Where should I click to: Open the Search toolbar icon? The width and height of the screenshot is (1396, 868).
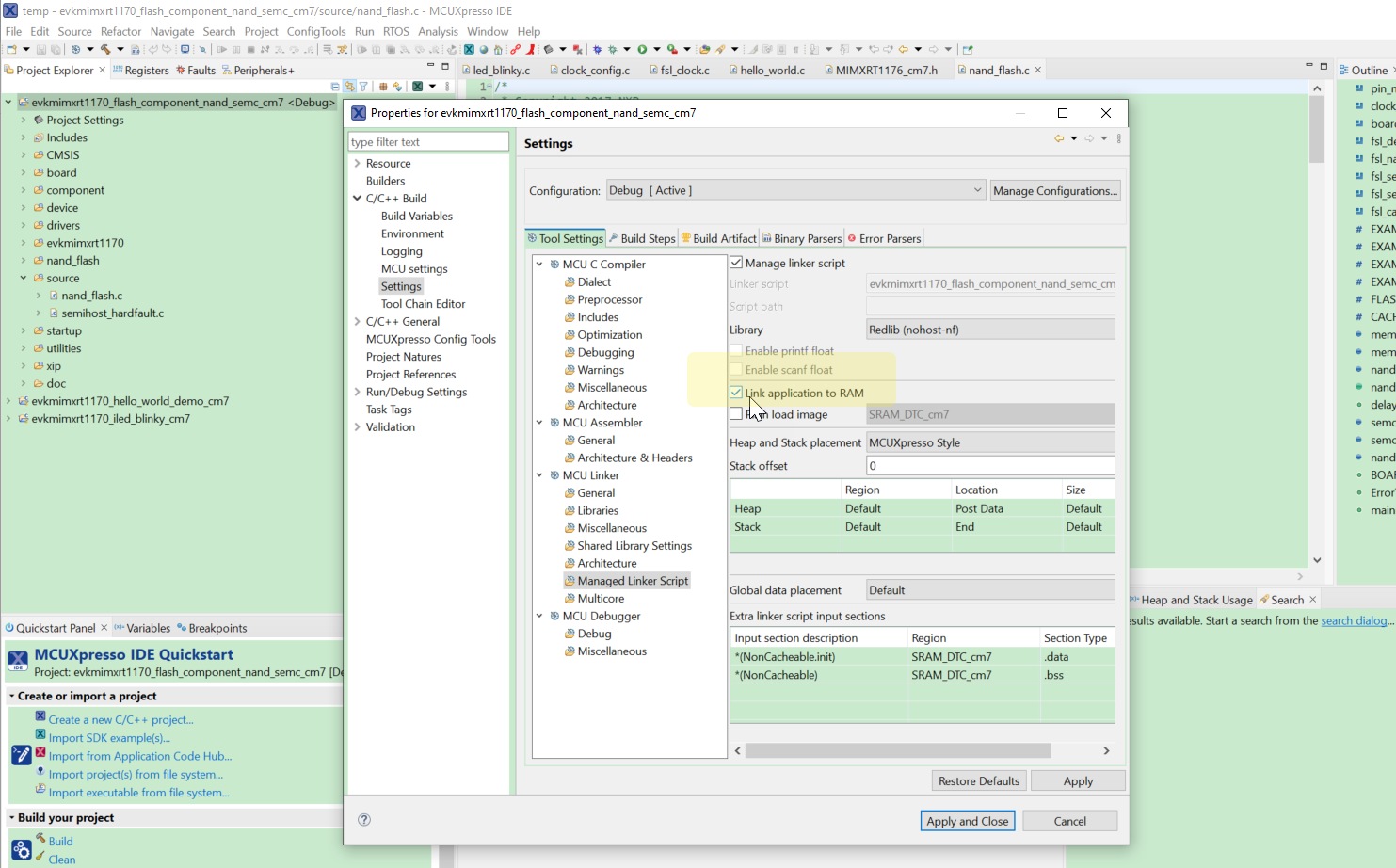point(202,49)
